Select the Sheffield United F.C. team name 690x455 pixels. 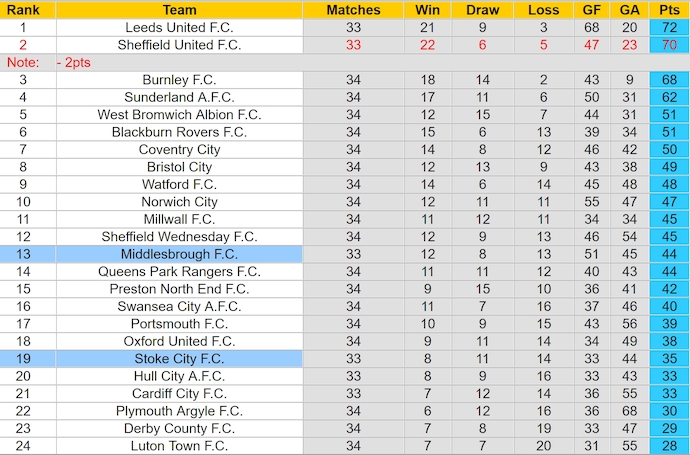click(179, 45)
